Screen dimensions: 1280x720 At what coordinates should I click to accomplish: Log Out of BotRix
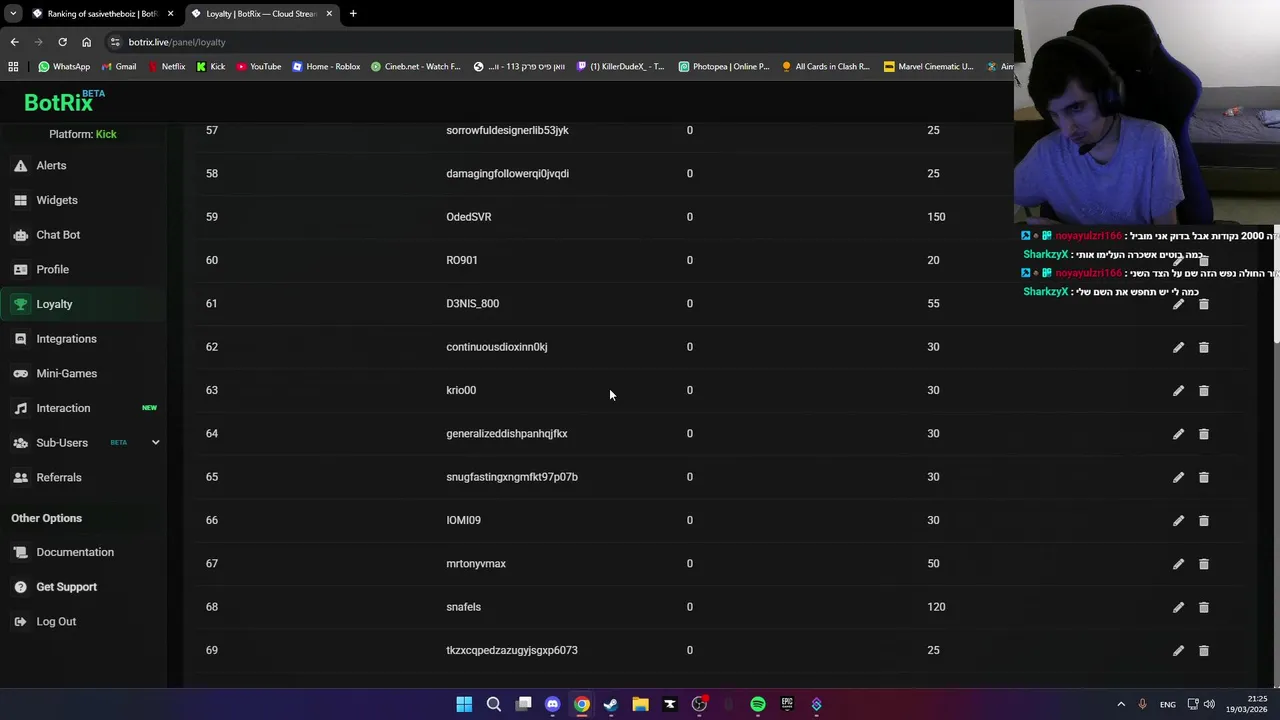(x=84, y=622)
